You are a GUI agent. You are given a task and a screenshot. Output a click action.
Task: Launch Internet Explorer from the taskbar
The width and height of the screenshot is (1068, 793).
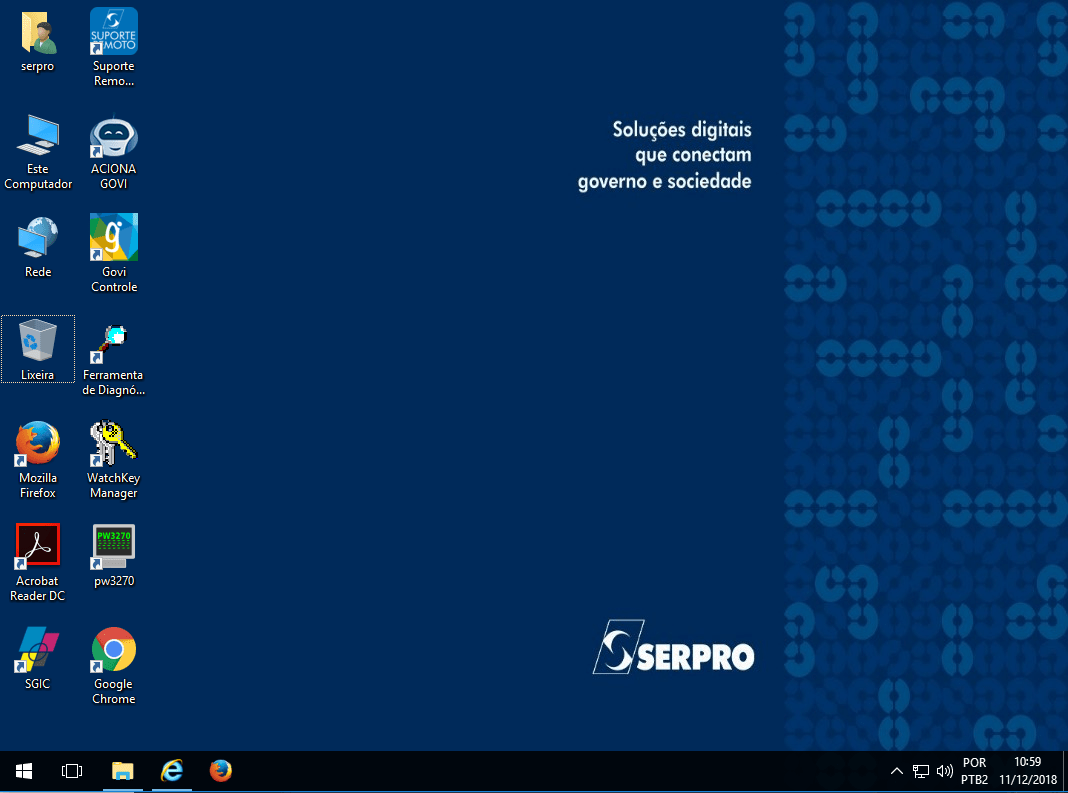coord(172,771)
